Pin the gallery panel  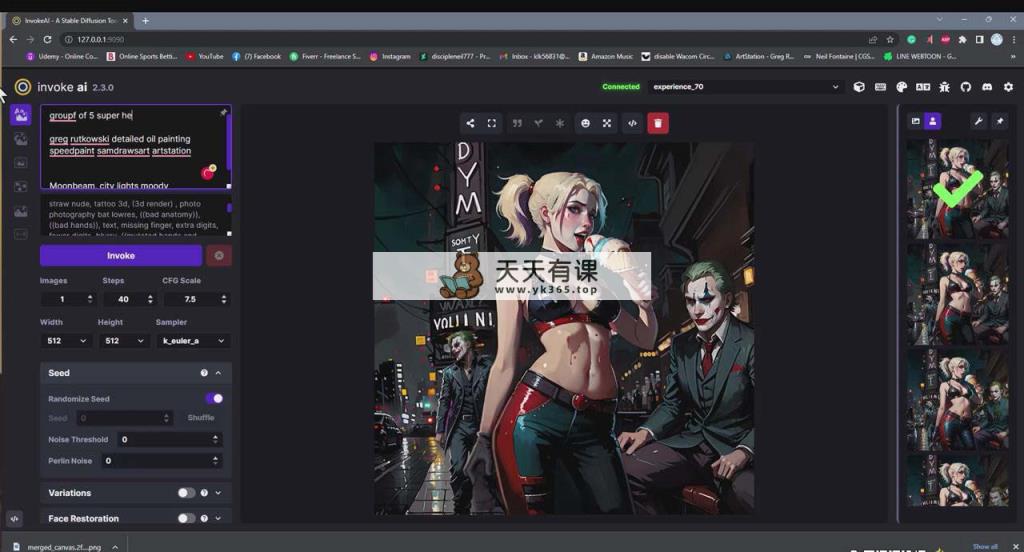(1000, 121)
